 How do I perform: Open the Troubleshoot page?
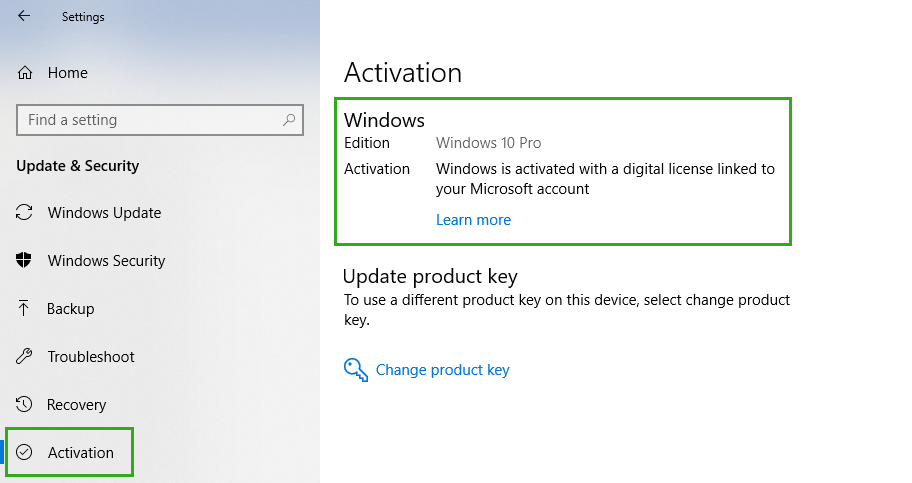(91, 356)
